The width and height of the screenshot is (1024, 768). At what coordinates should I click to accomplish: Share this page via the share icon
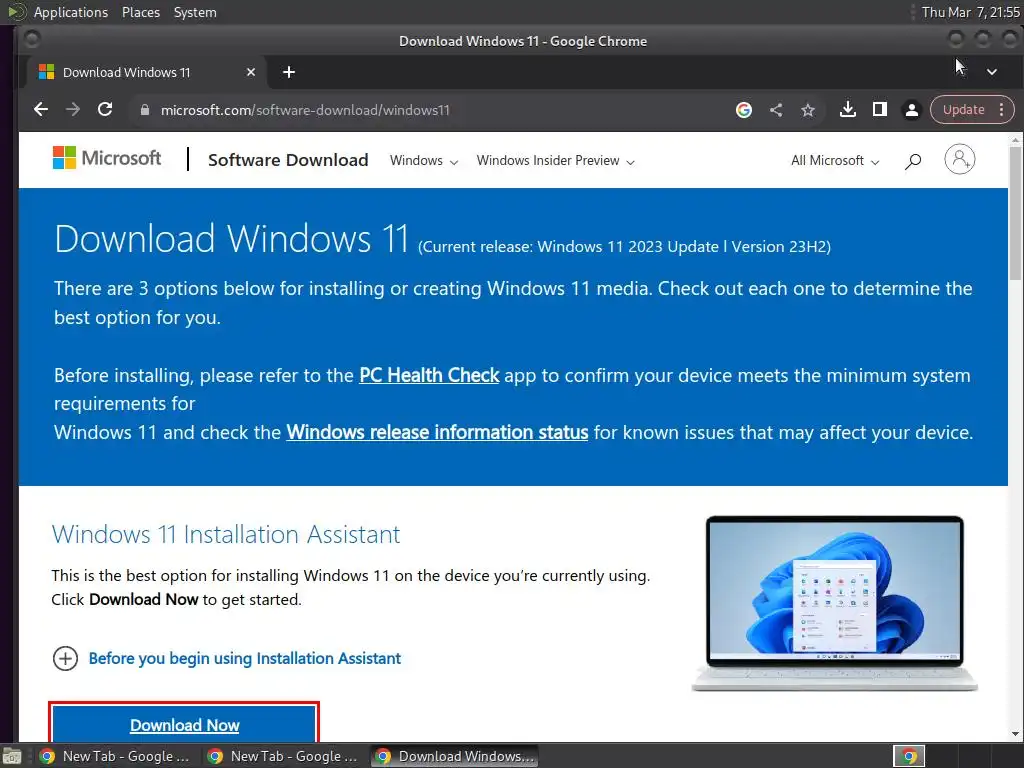(776, 110)
